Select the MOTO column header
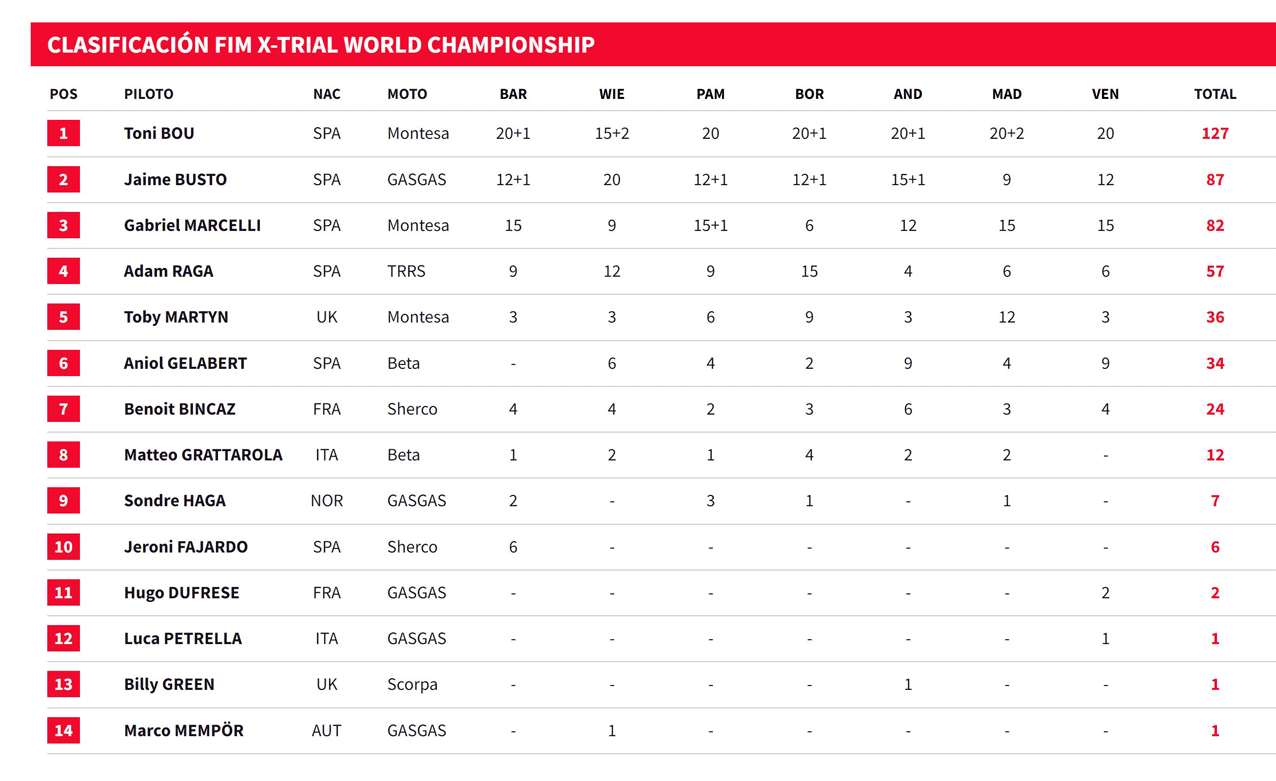This screenshot has height=781, width=1276. pyautogui.click(x=407, y=94)
